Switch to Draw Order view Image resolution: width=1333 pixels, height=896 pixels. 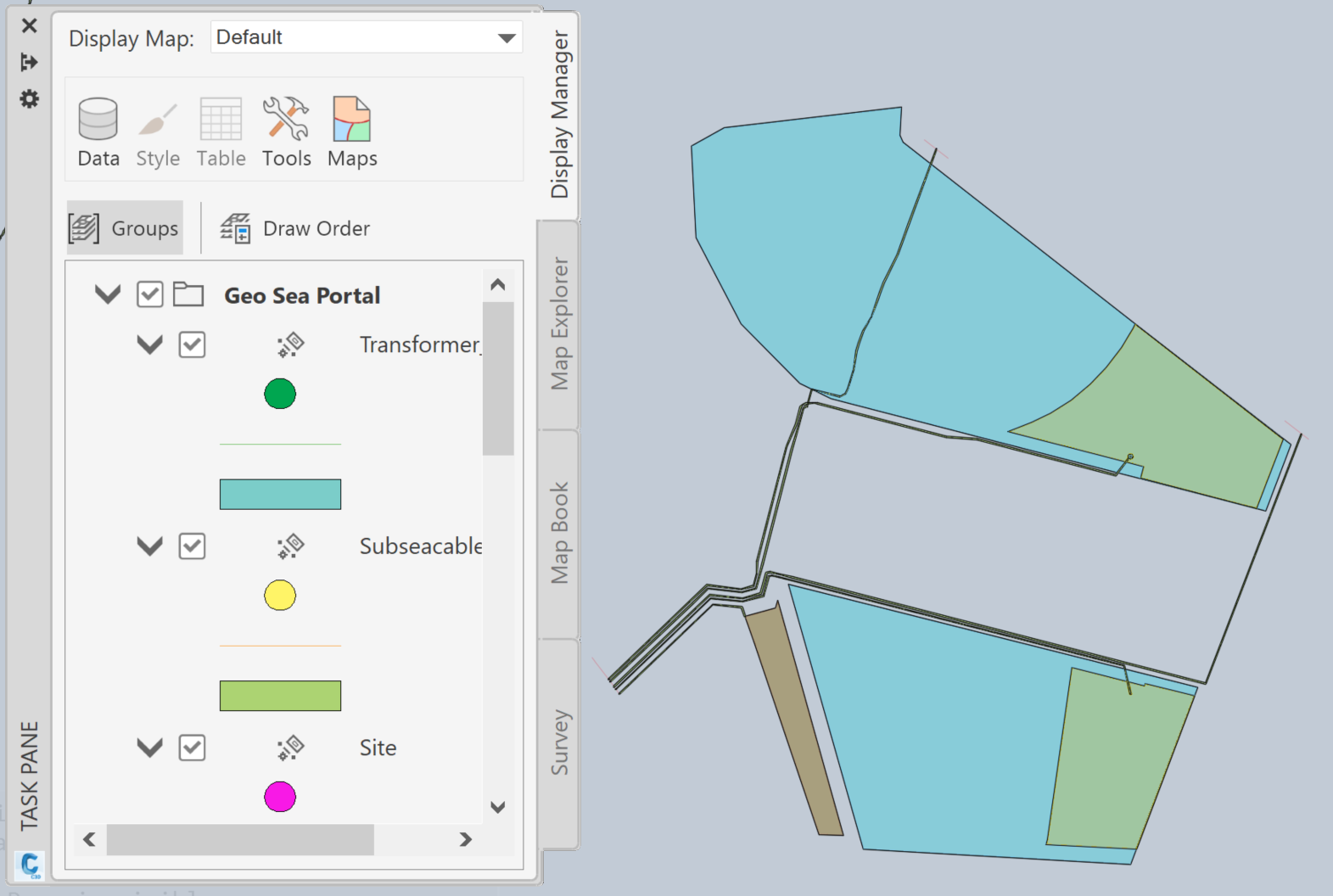[x=295, y=228]
